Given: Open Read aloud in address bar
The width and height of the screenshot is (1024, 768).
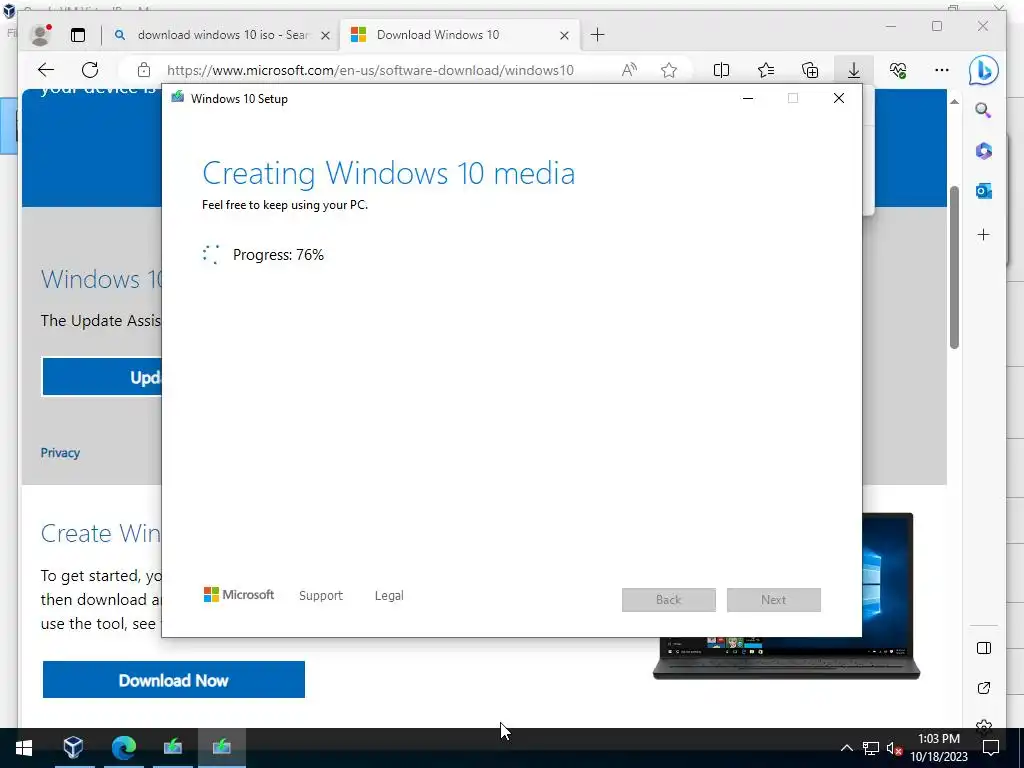Looking at the screenshot, I should coord(629,70).
